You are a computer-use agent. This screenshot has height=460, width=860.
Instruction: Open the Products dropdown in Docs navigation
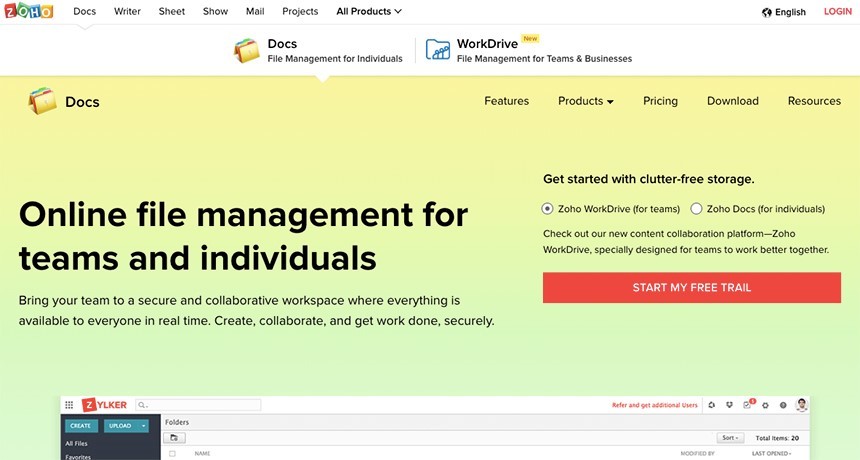585,101
